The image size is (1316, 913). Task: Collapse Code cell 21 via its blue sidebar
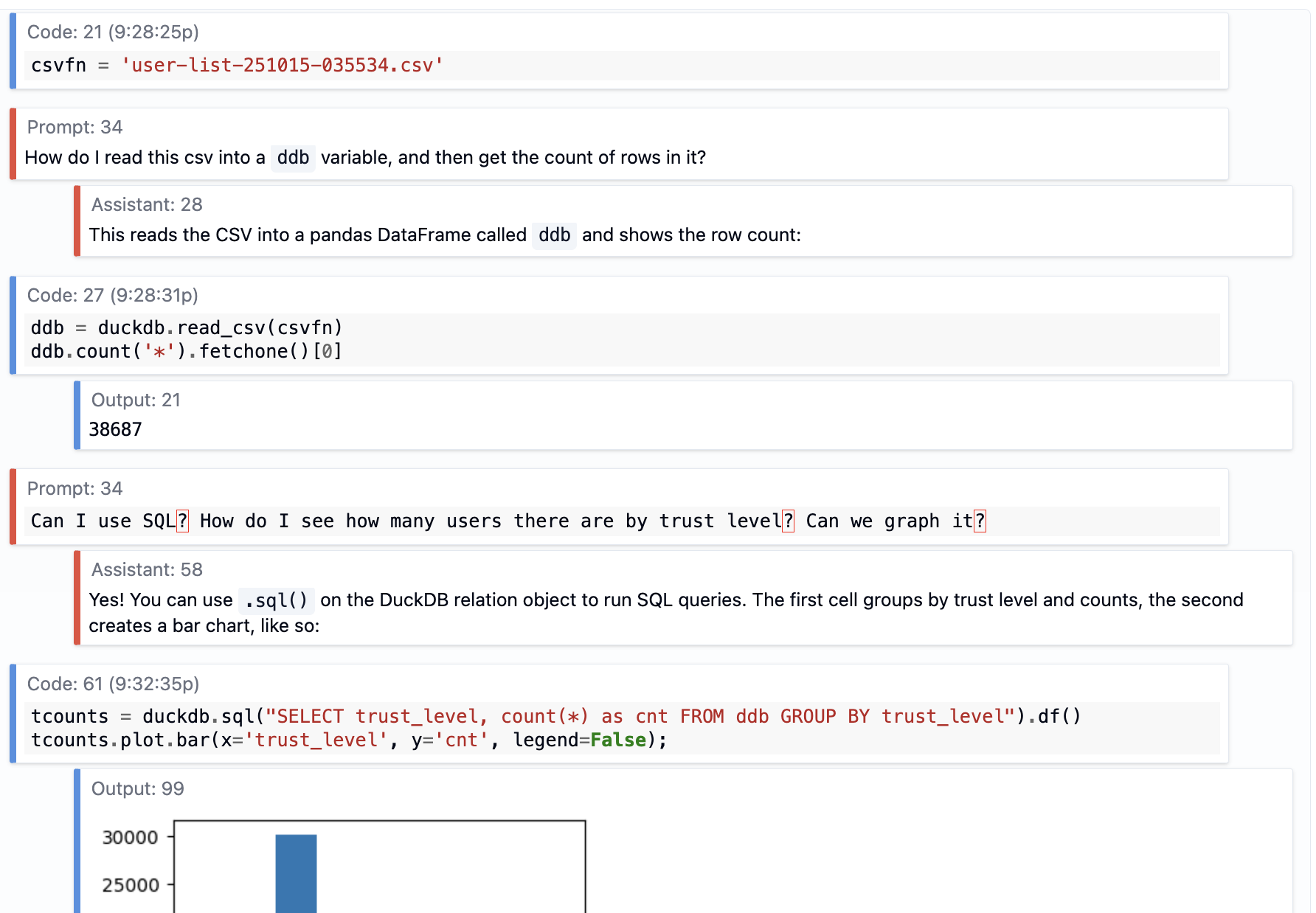coord(13,50)
